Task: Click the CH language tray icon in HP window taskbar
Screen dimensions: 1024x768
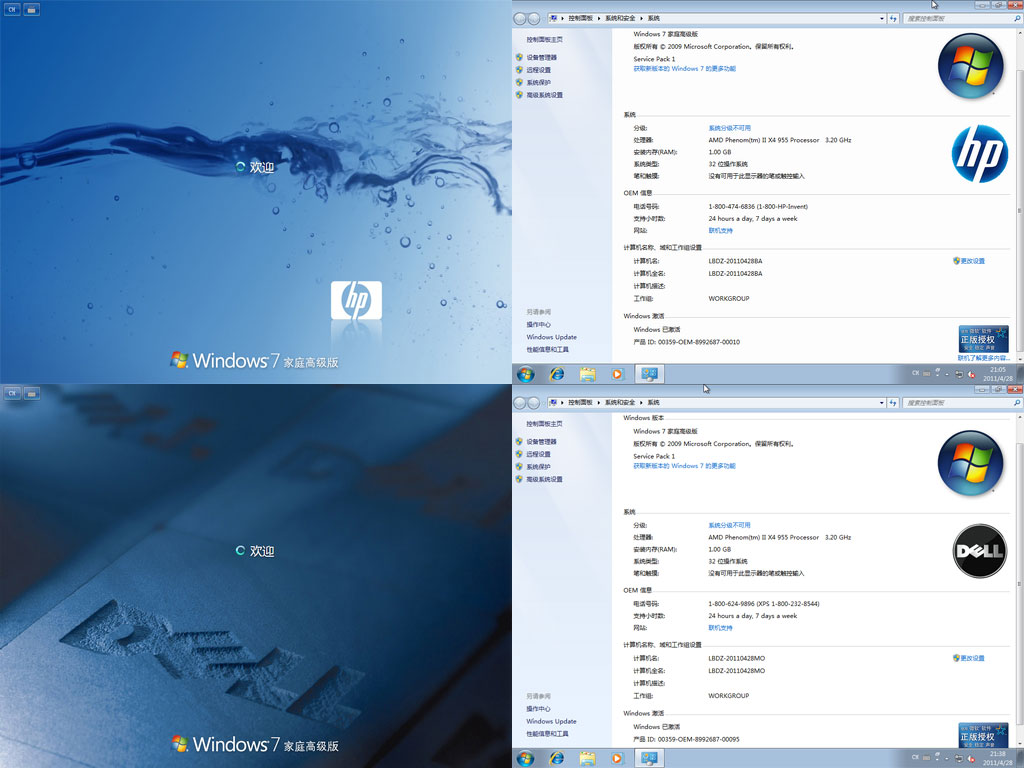Action: coord(916,374)
